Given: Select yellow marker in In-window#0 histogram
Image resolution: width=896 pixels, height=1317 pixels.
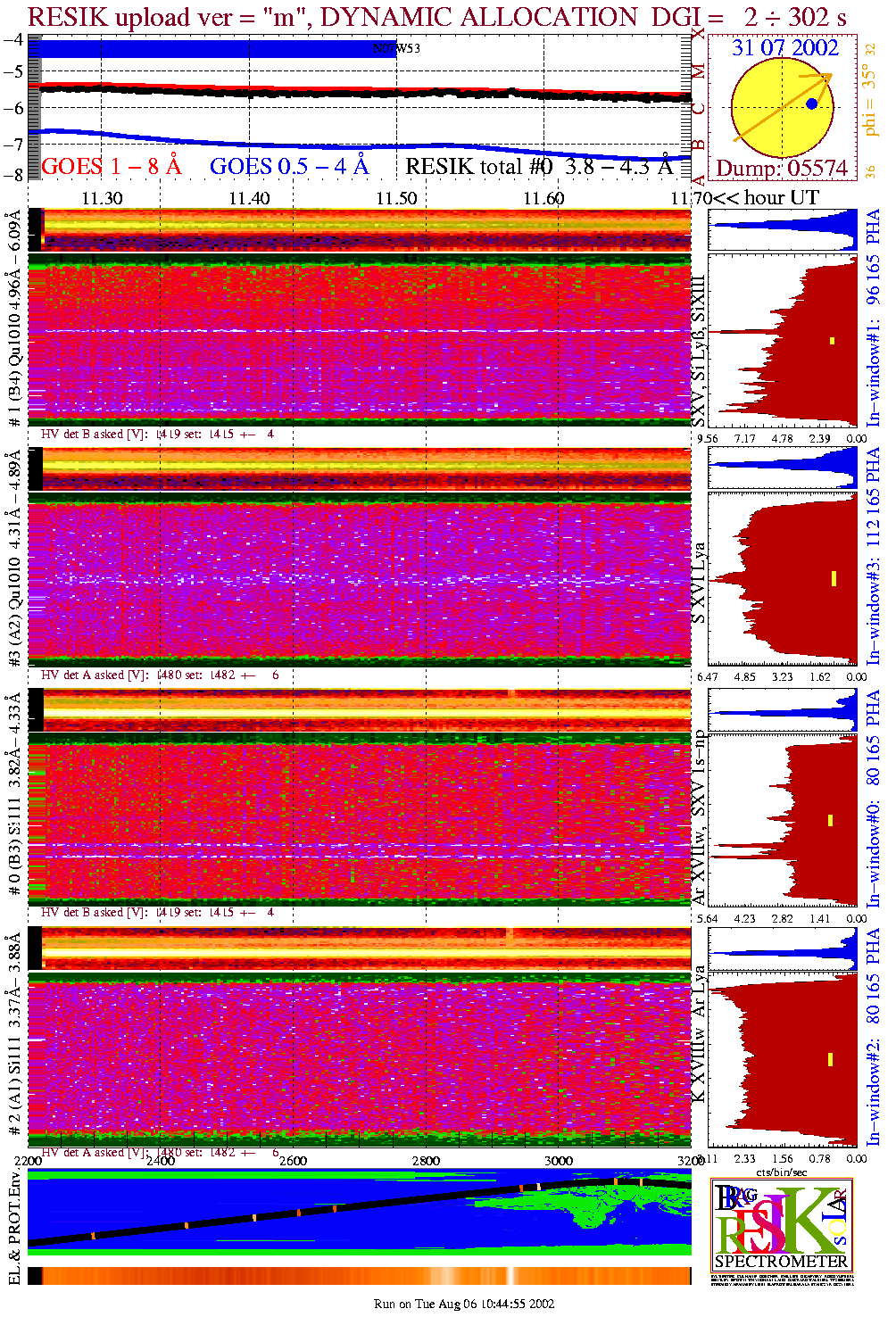Looking at the screenshot, I should (x=831, y=820).
